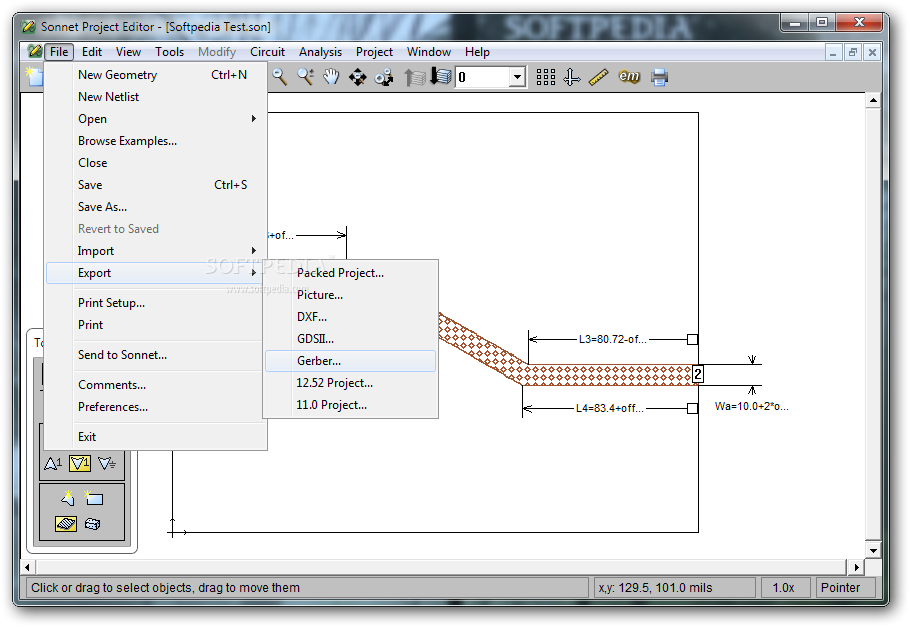Select the add port A1 triangle tool
The width and height of the screenshot is (910, 627).
(x=53, y=463)
